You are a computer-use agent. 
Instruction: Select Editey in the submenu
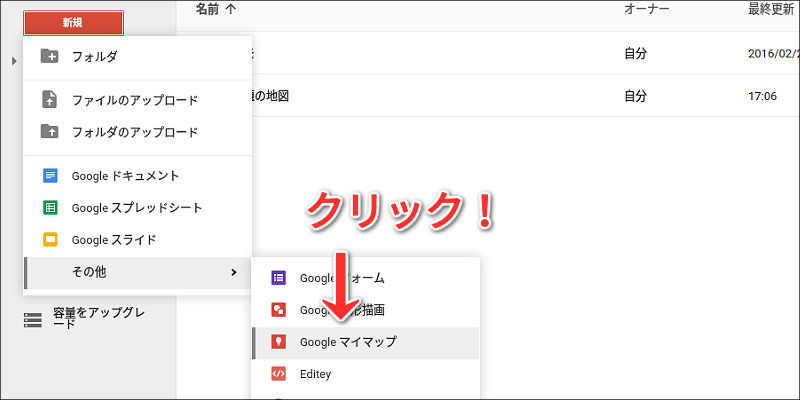click(x=365, y=374)
